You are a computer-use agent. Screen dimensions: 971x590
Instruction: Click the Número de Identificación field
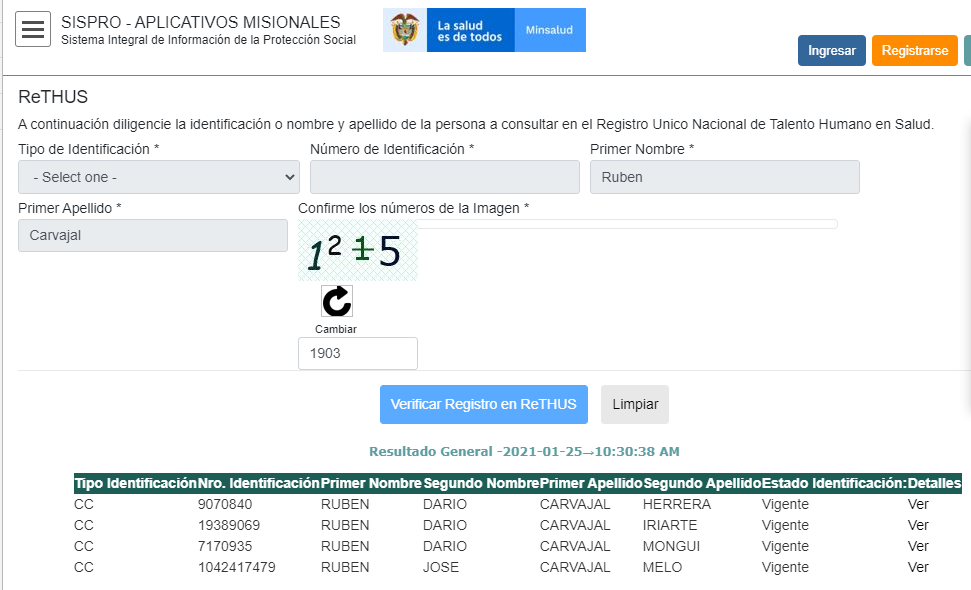445,177
